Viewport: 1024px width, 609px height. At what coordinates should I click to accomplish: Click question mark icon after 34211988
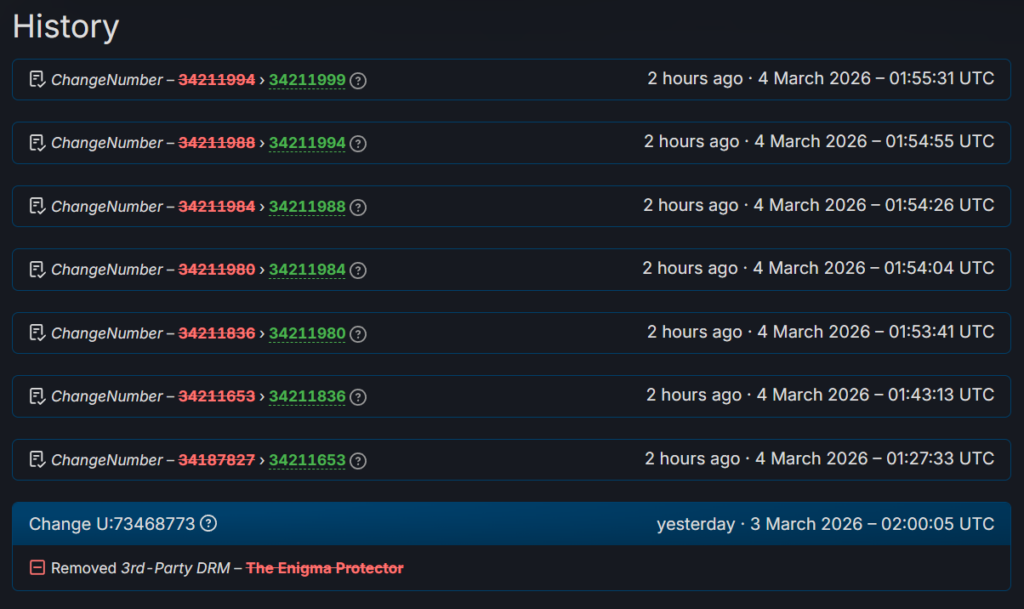click(x=358, y=207)
